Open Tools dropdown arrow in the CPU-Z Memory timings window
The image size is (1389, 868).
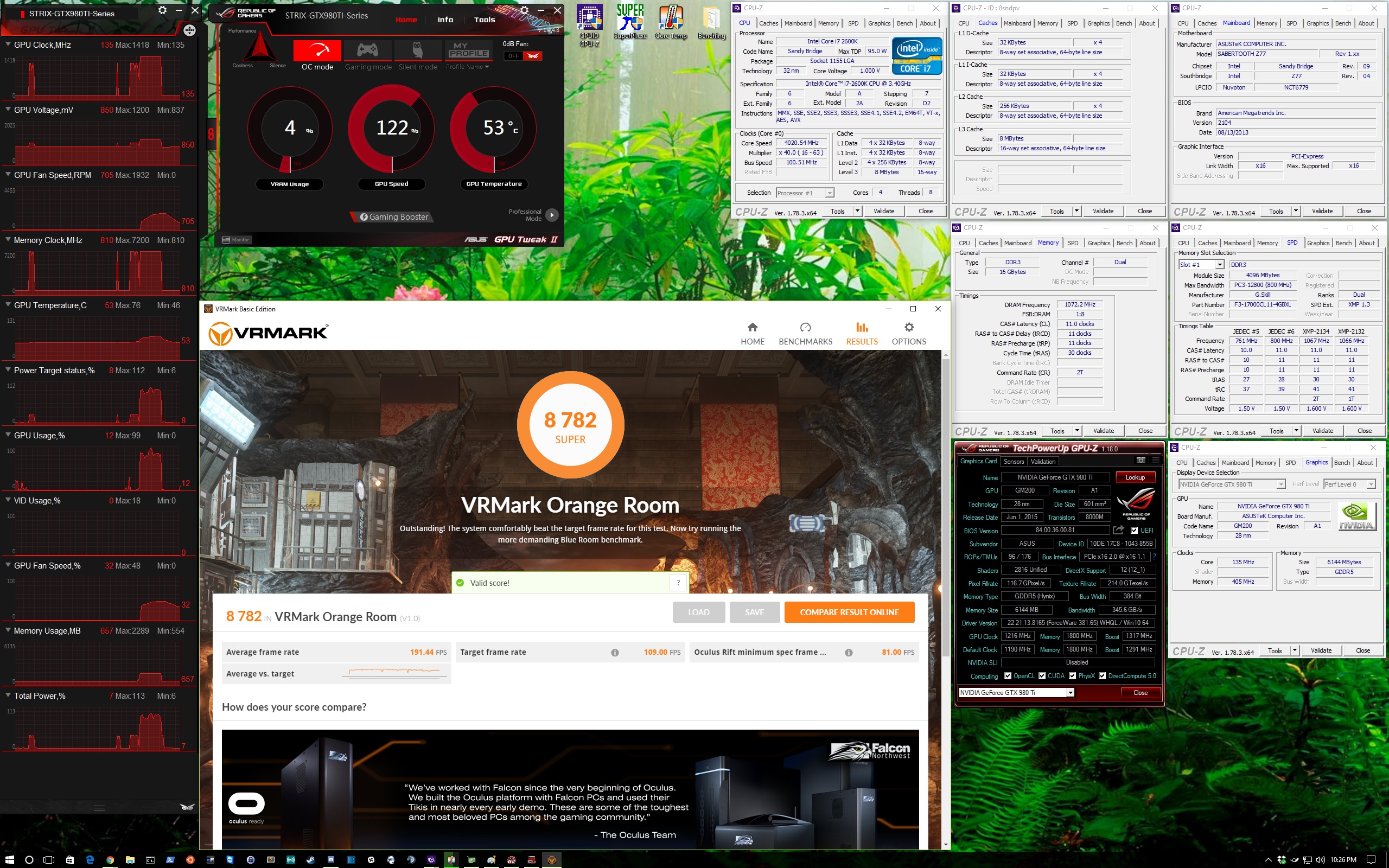[x=1077, y=431]
